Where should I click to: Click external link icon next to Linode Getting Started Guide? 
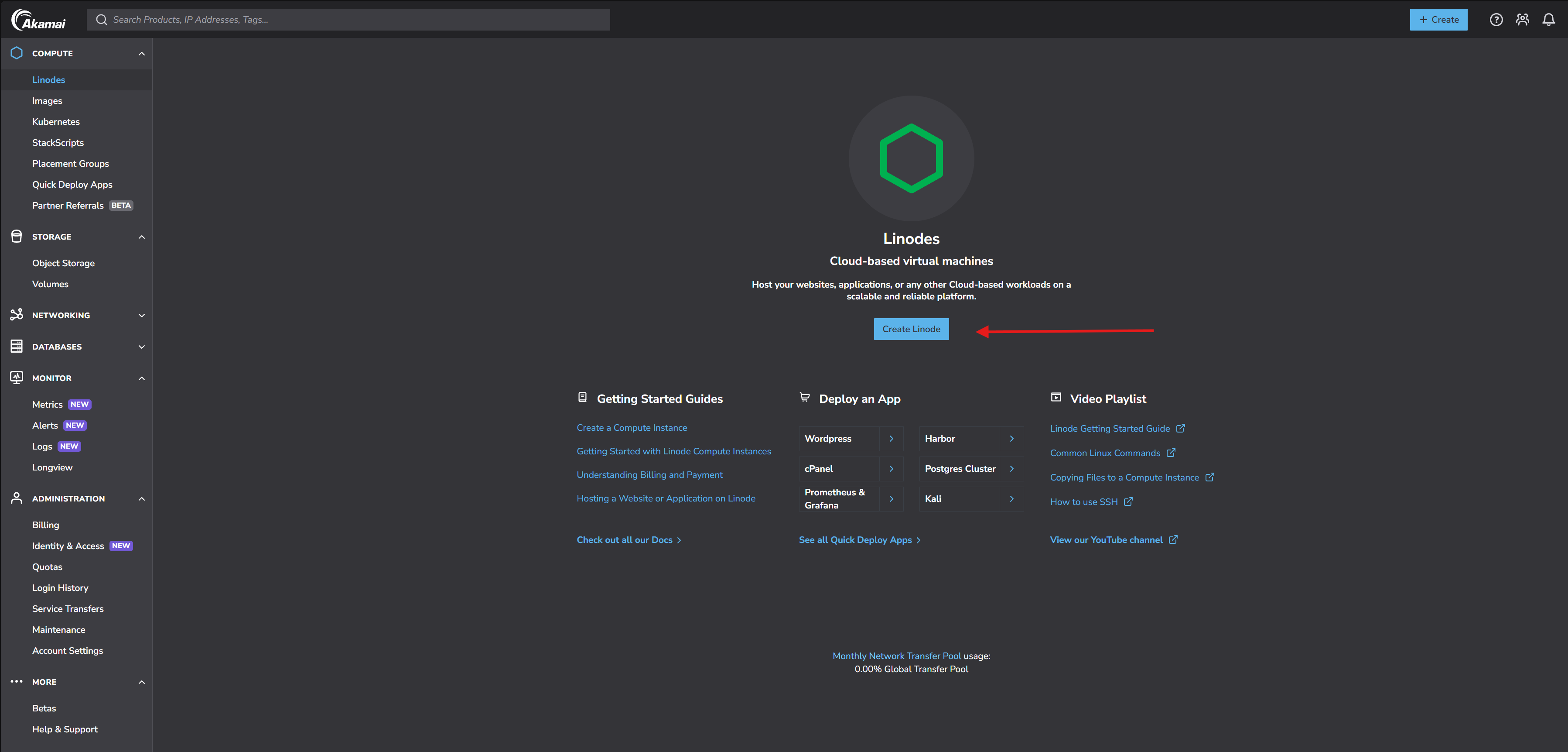coord(1180,428)
